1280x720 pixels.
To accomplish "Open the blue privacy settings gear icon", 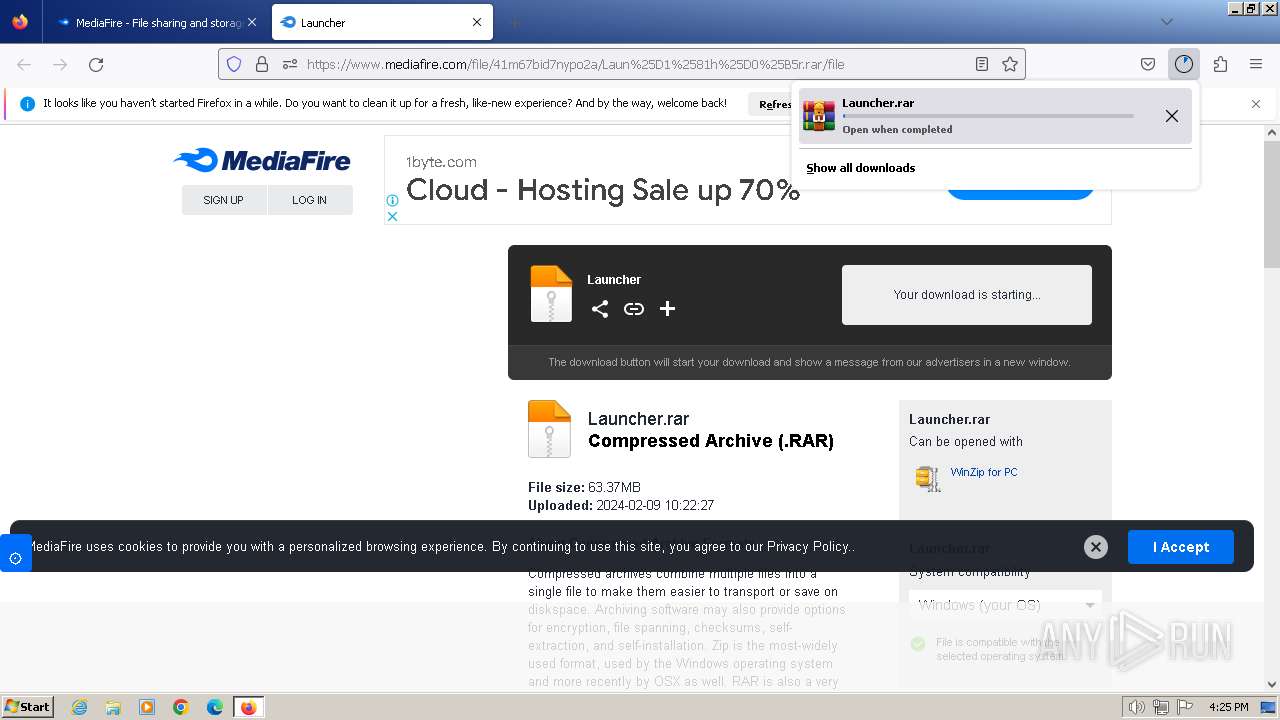I will (15, 558).
